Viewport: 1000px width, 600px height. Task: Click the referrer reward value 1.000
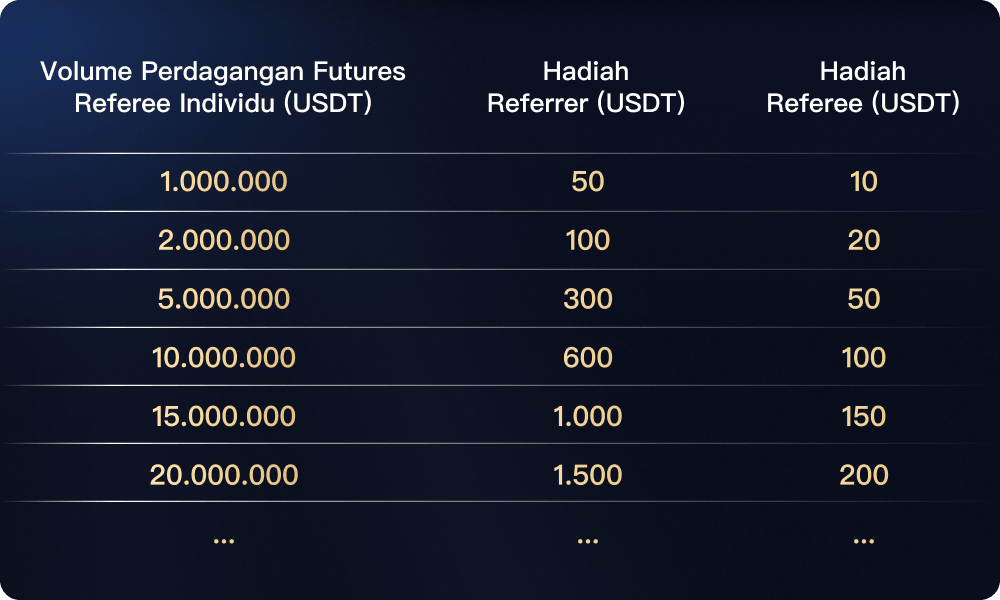pyautogui.click(x=587, y=415)
